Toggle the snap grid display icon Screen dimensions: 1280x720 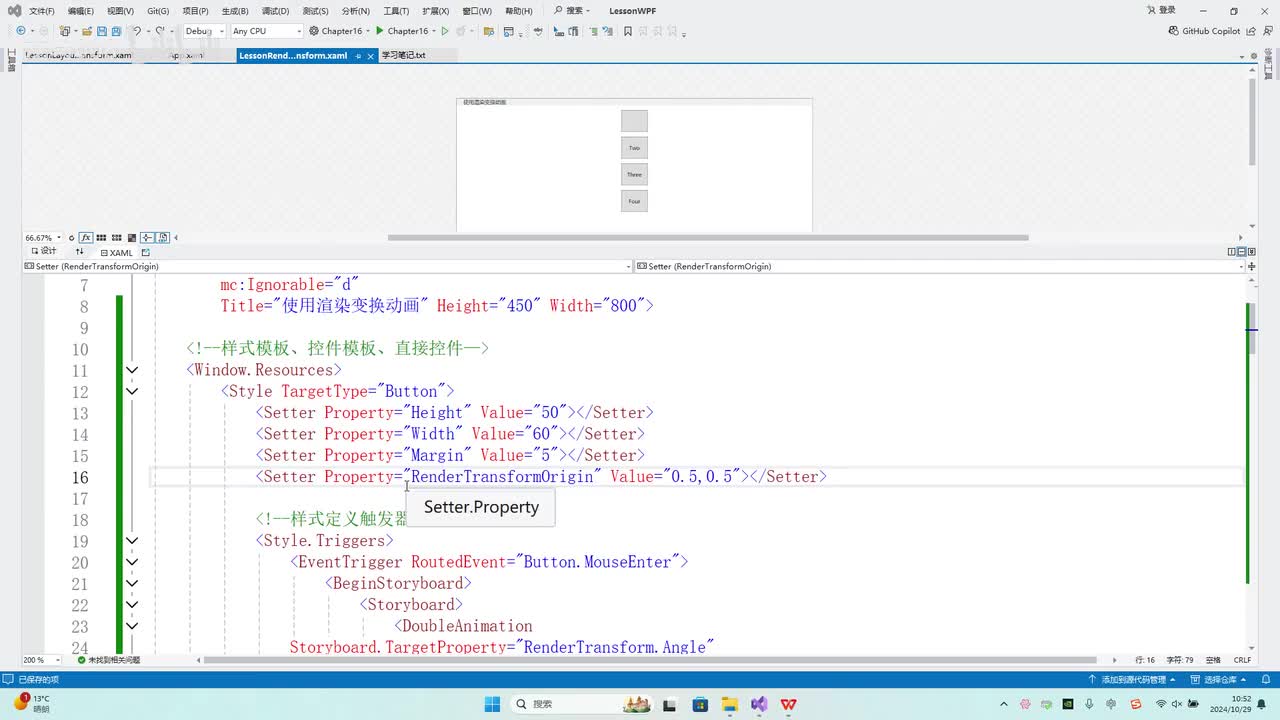coord(102,238)
